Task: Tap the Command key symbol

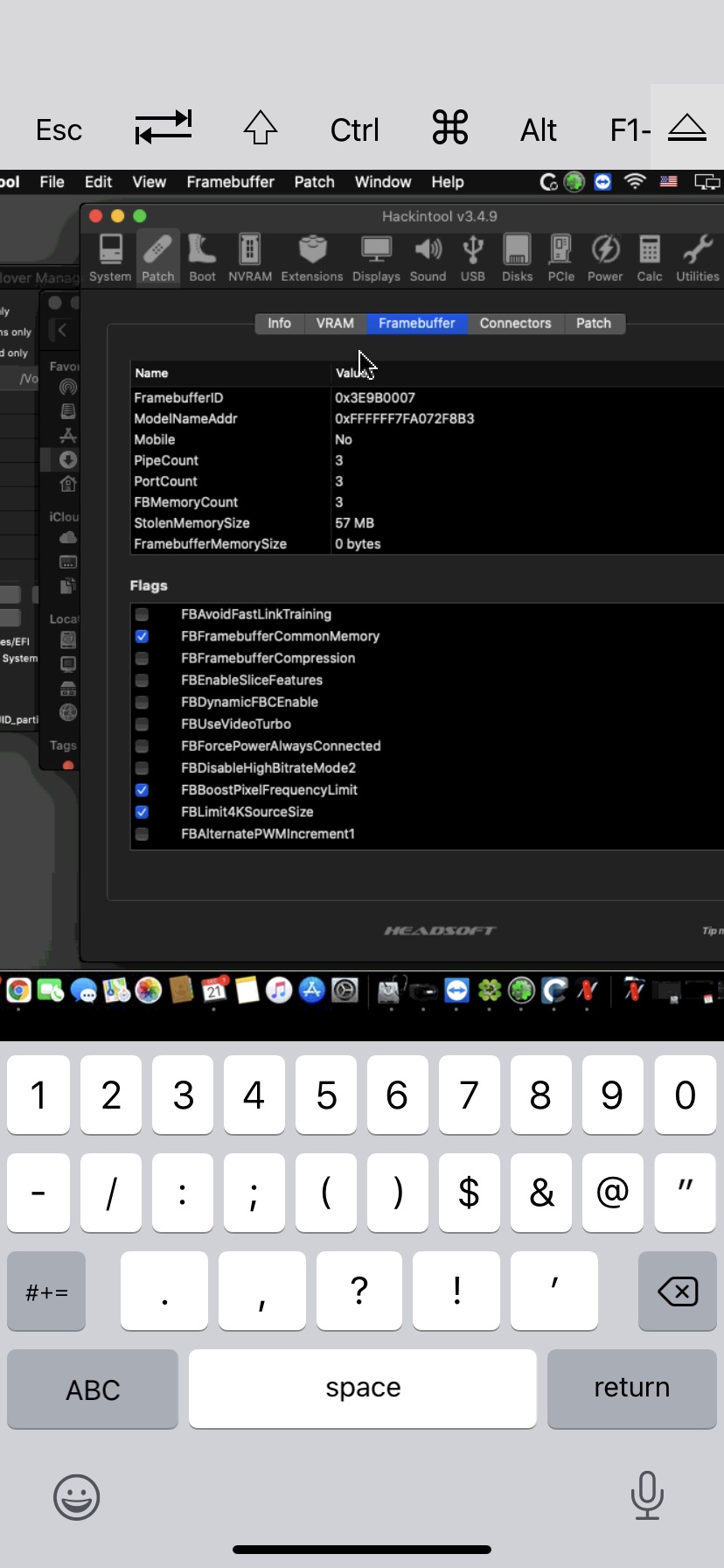Action: pyautogui.click(x=450, y=128)
